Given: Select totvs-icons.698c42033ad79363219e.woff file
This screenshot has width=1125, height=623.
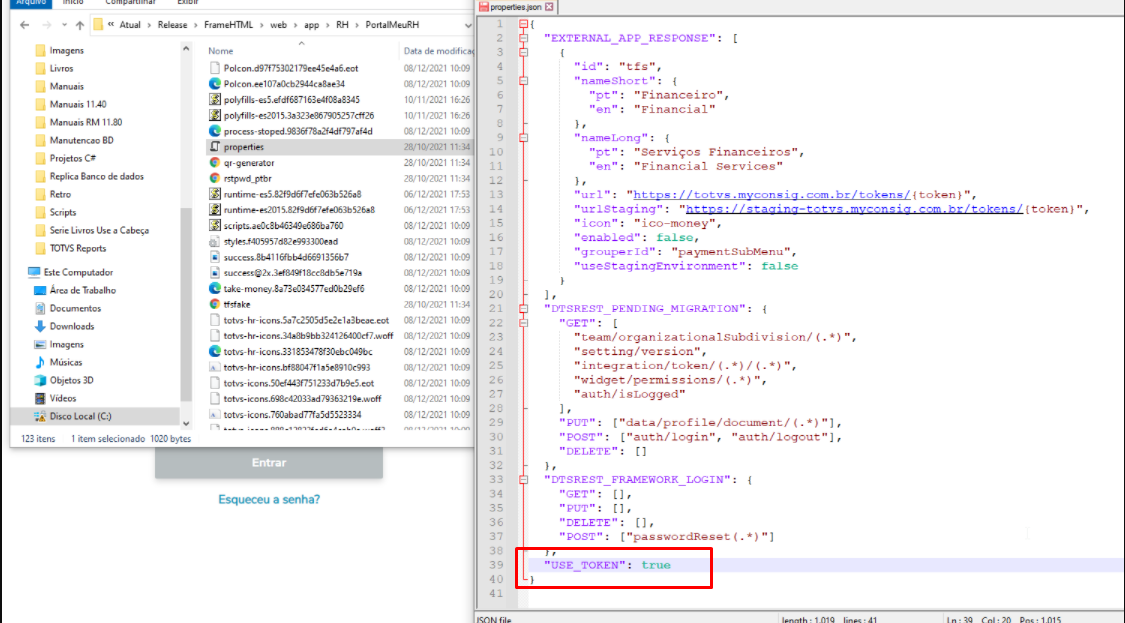Looking at the screenshot, I should 302,399.
